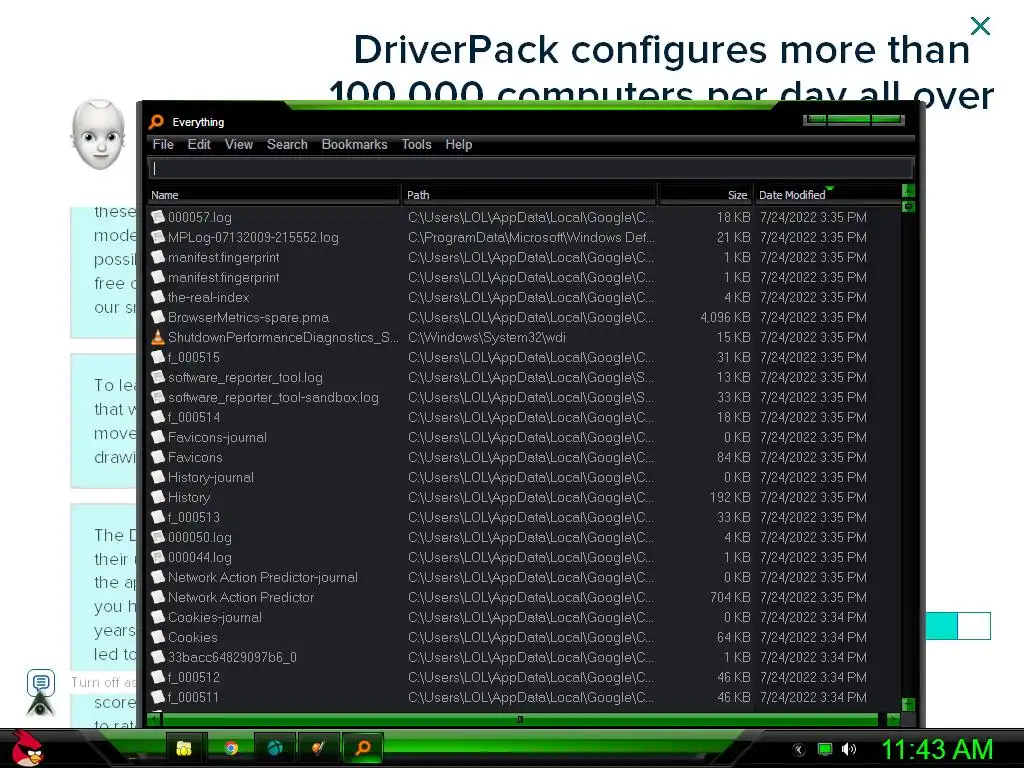Show hidden tray icons arrow
The height and width of the screenshot is (768, 1024).
[x=799, y=750]
